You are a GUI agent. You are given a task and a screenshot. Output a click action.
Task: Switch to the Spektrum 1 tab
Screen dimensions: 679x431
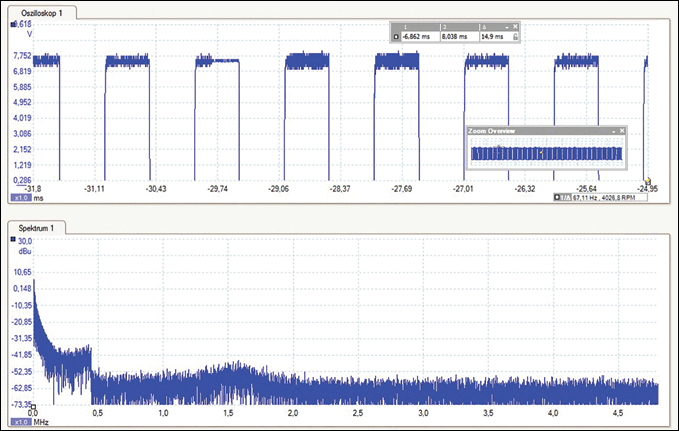point(42,228)
